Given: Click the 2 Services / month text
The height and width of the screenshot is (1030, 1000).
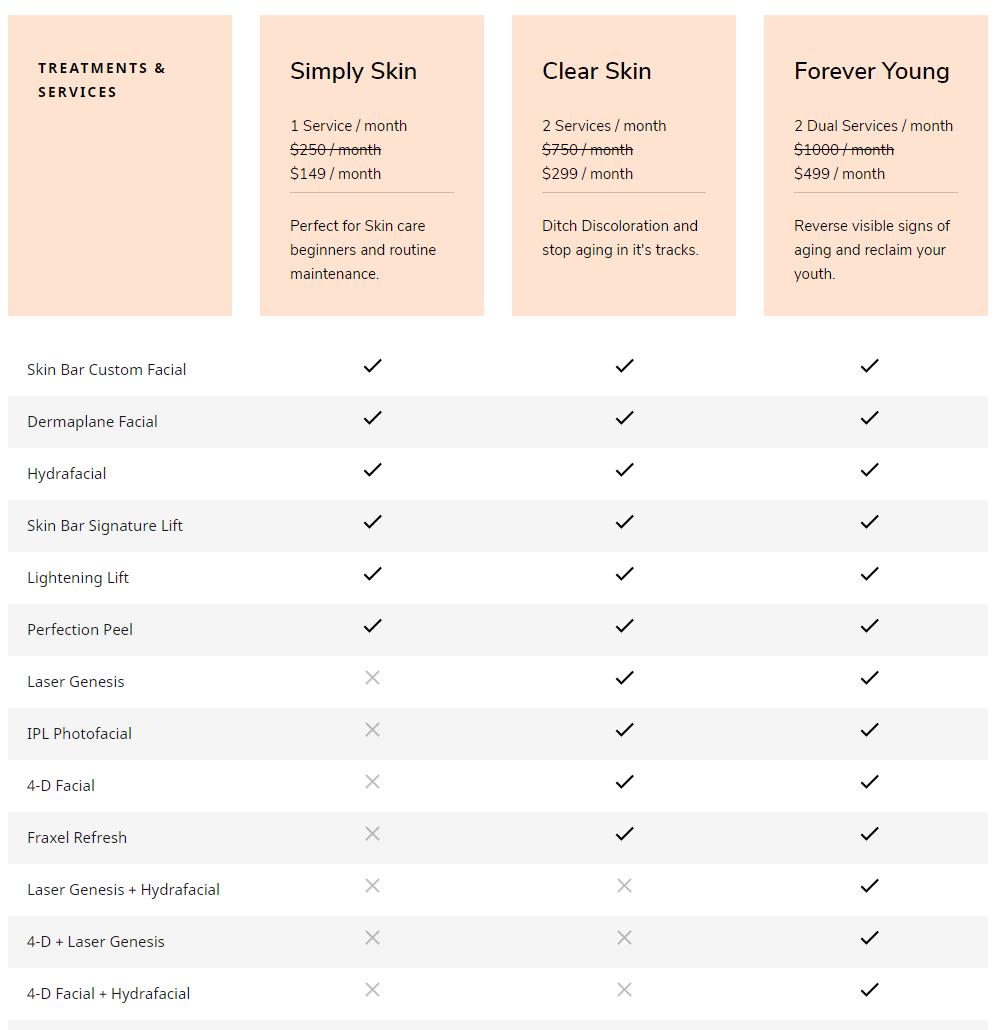Looking at the screenshot, I should (x=604, y=126).
